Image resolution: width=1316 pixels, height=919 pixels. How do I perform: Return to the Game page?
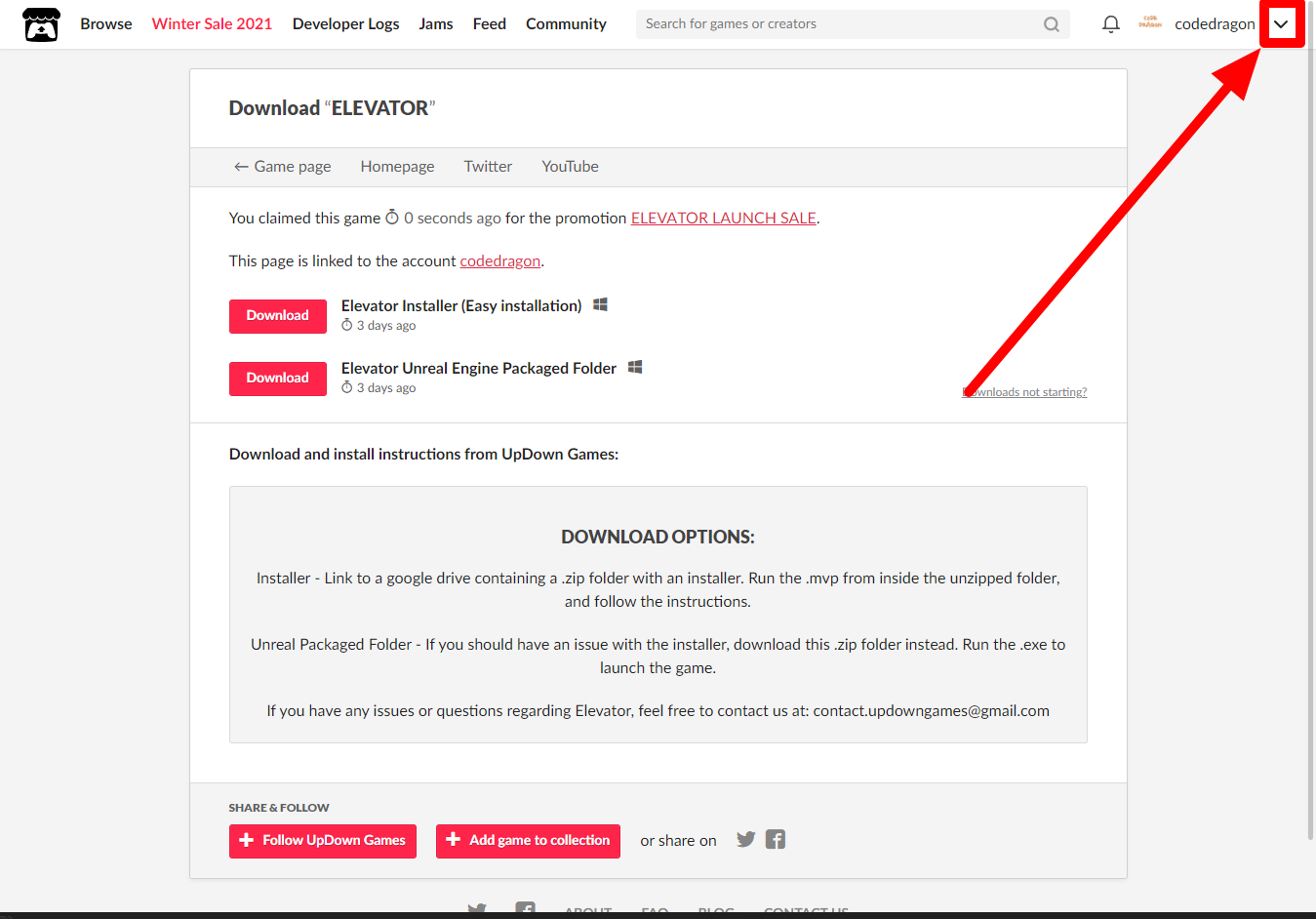pyautogui.click(x=283, y=167)
